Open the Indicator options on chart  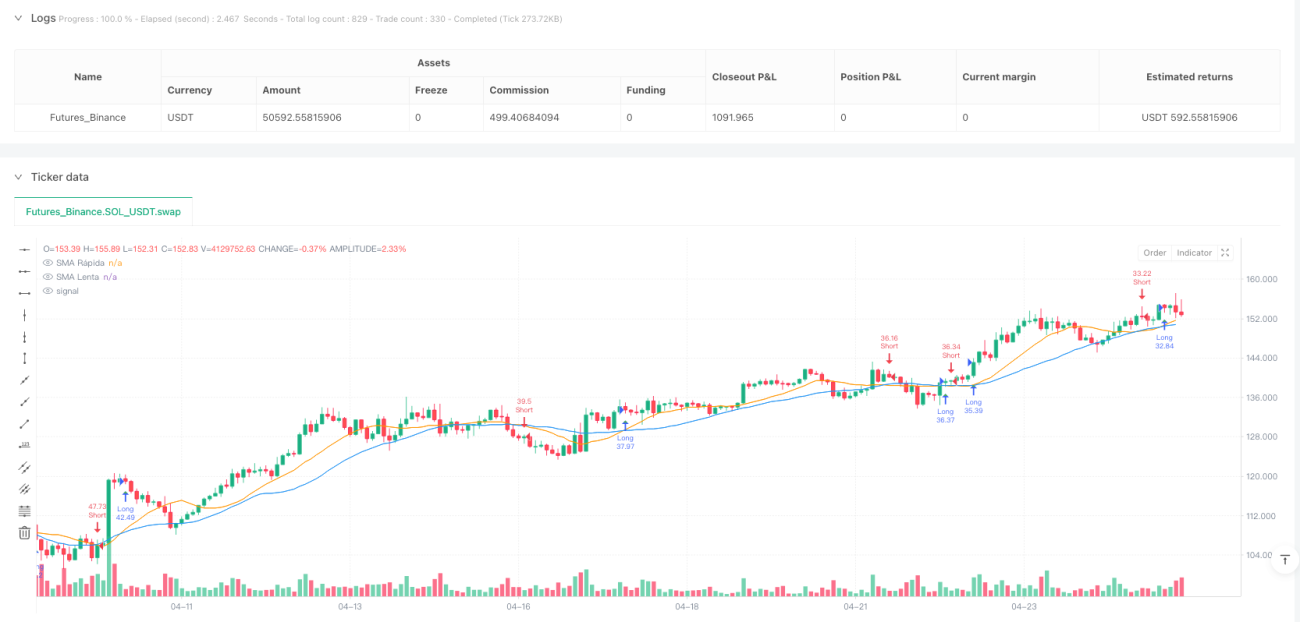[x=1194, y=253]
